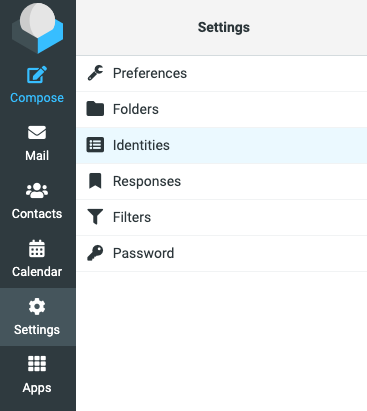Select the Preferences settings section

[x=222, y=73]
